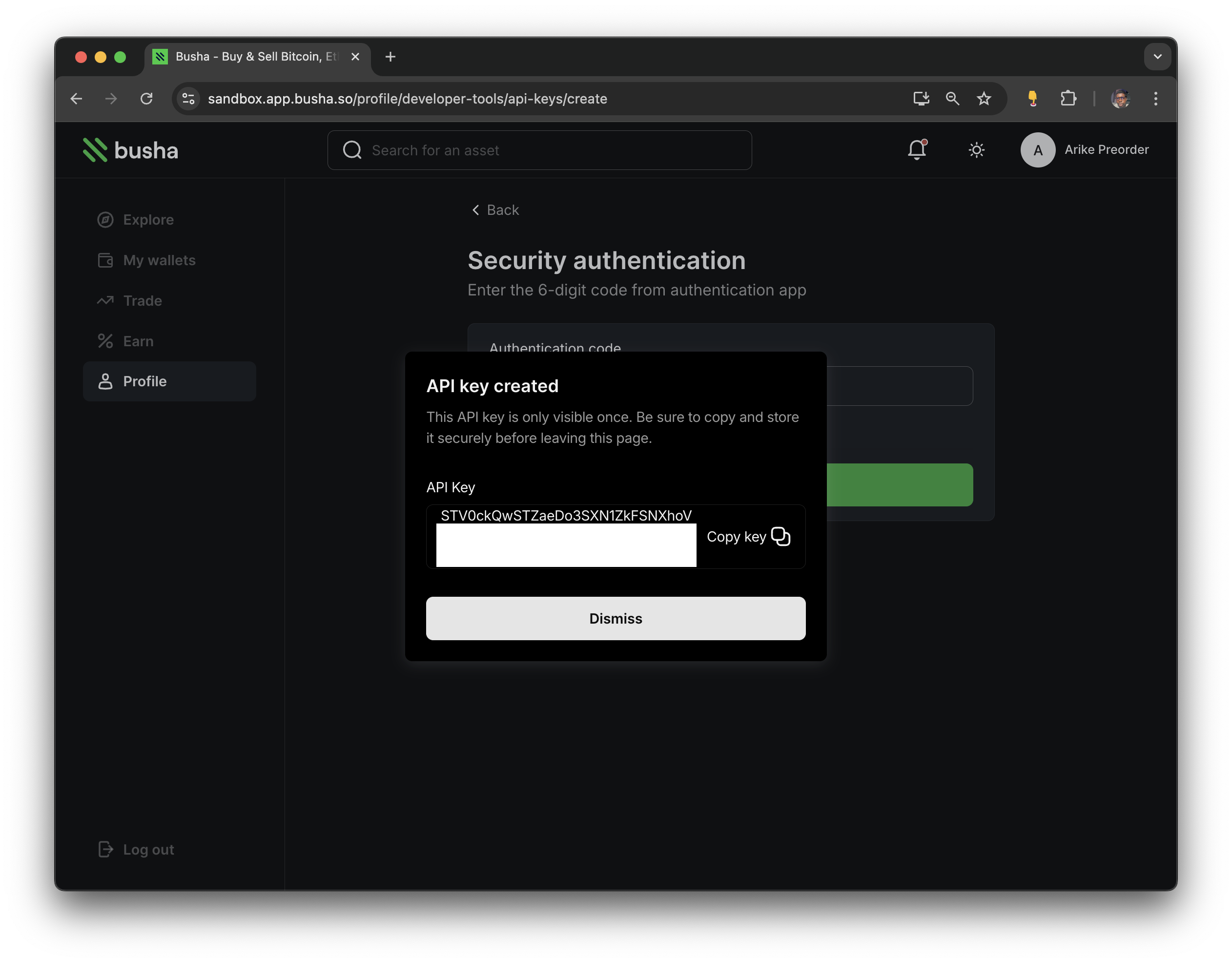Open the tab list chevron
Image resolution: width=1232 pixels, height=963 pixels.
pyautogui.click(x=1157, y=57)
